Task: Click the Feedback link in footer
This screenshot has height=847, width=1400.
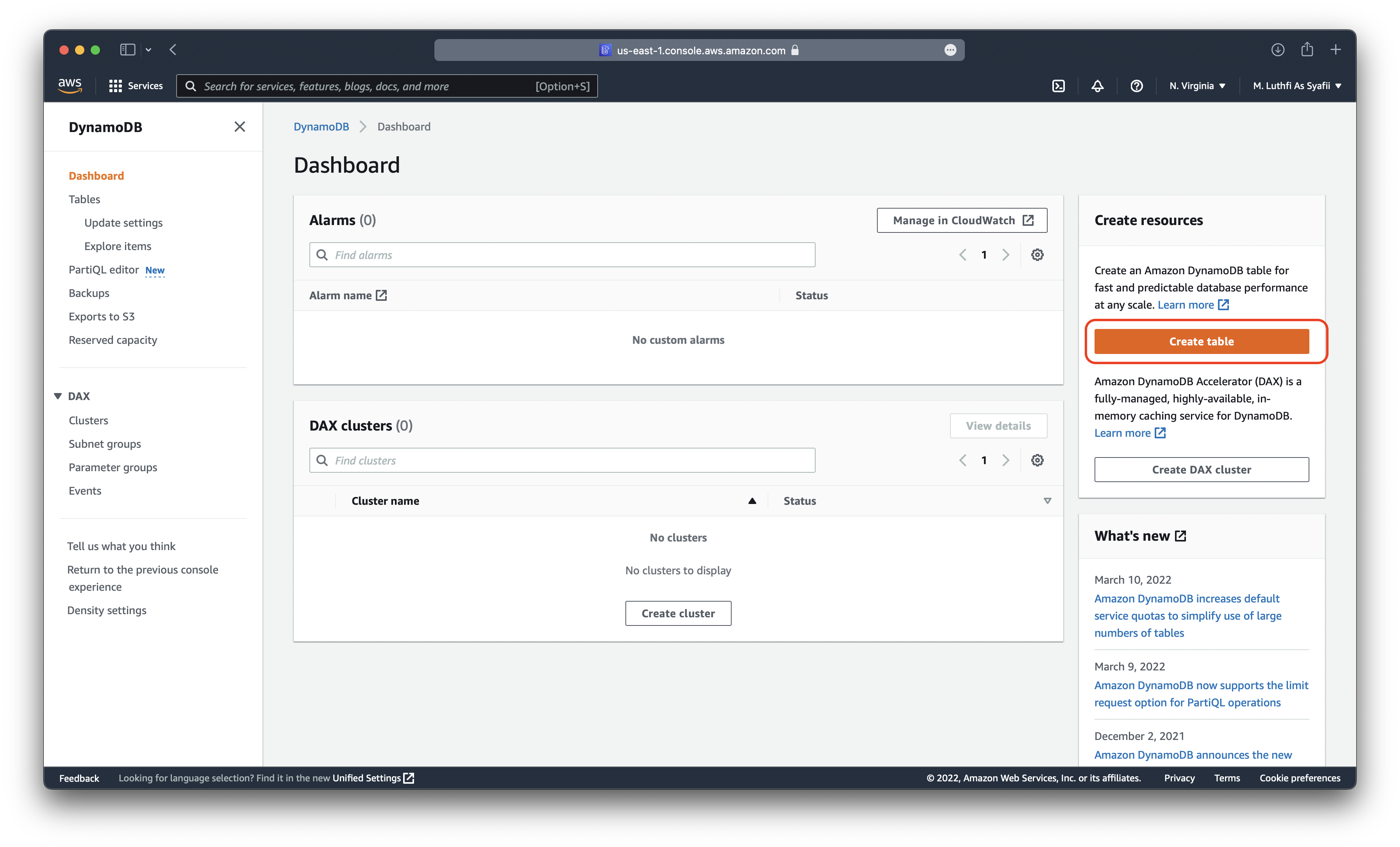Action: 79,777
